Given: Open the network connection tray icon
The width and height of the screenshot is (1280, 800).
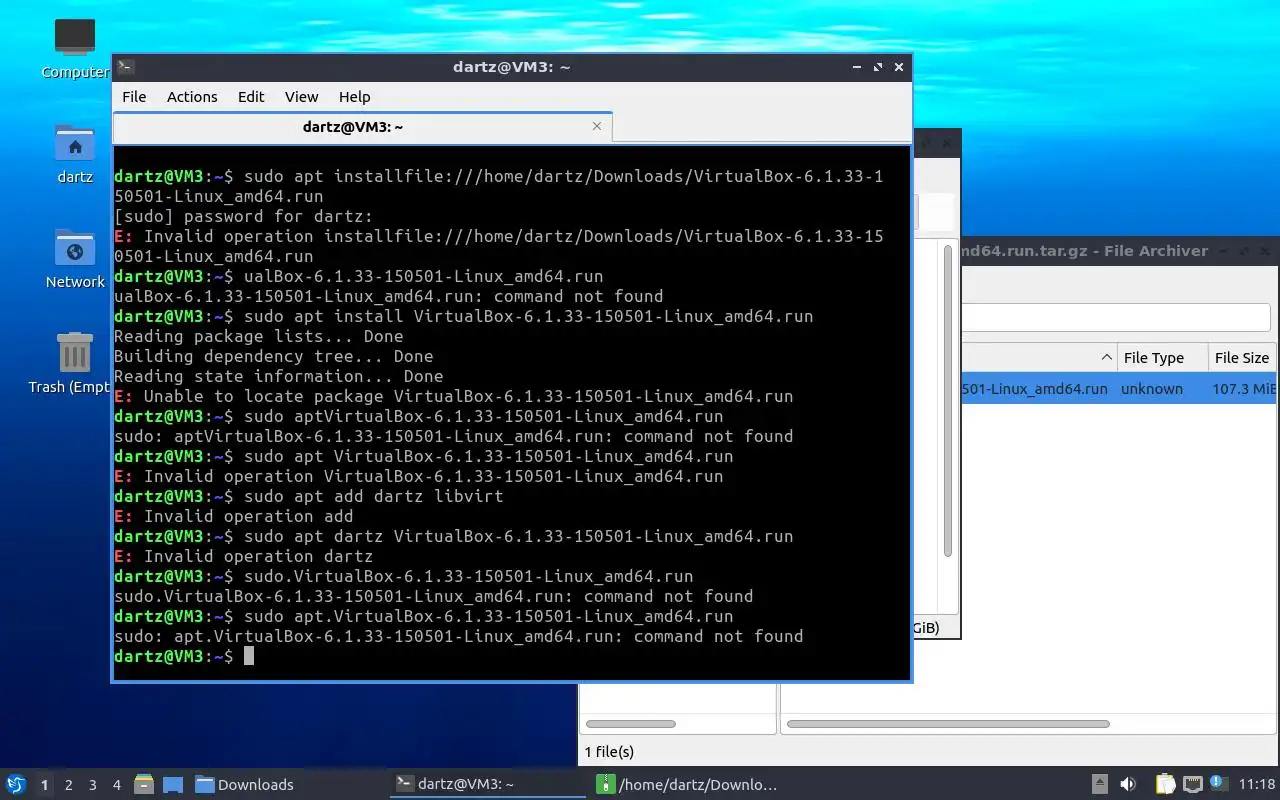Looking at the screenshot, I should tap(1192, 785).
